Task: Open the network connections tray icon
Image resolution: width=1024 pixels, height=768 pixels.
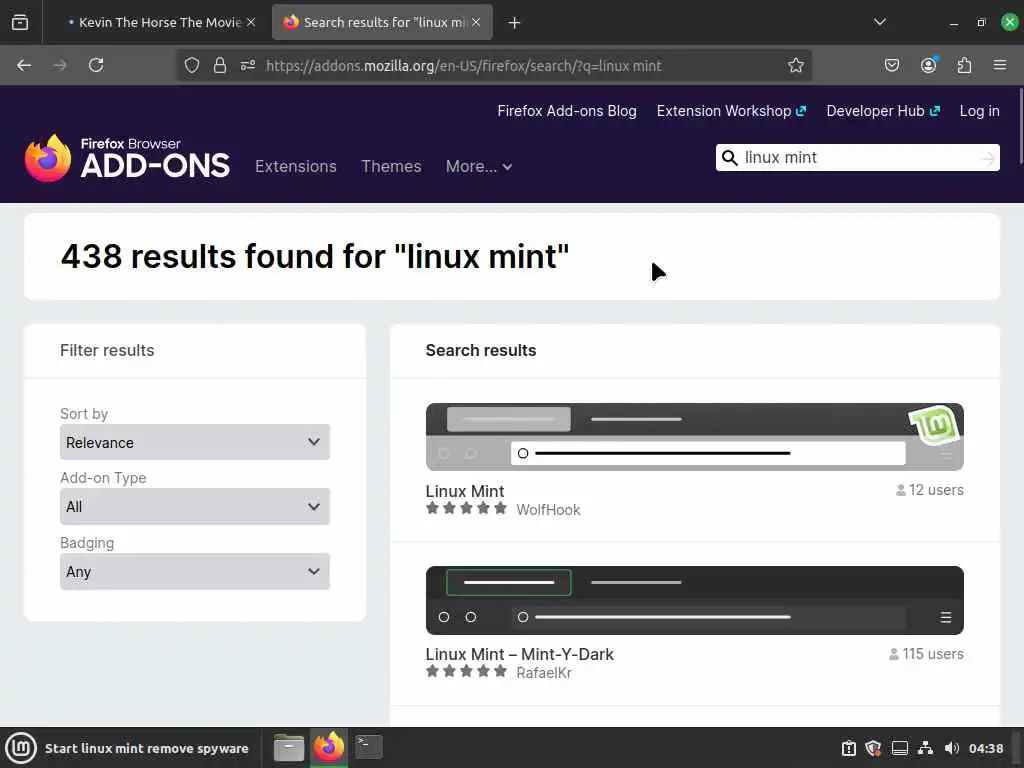Action: point(925,748)
